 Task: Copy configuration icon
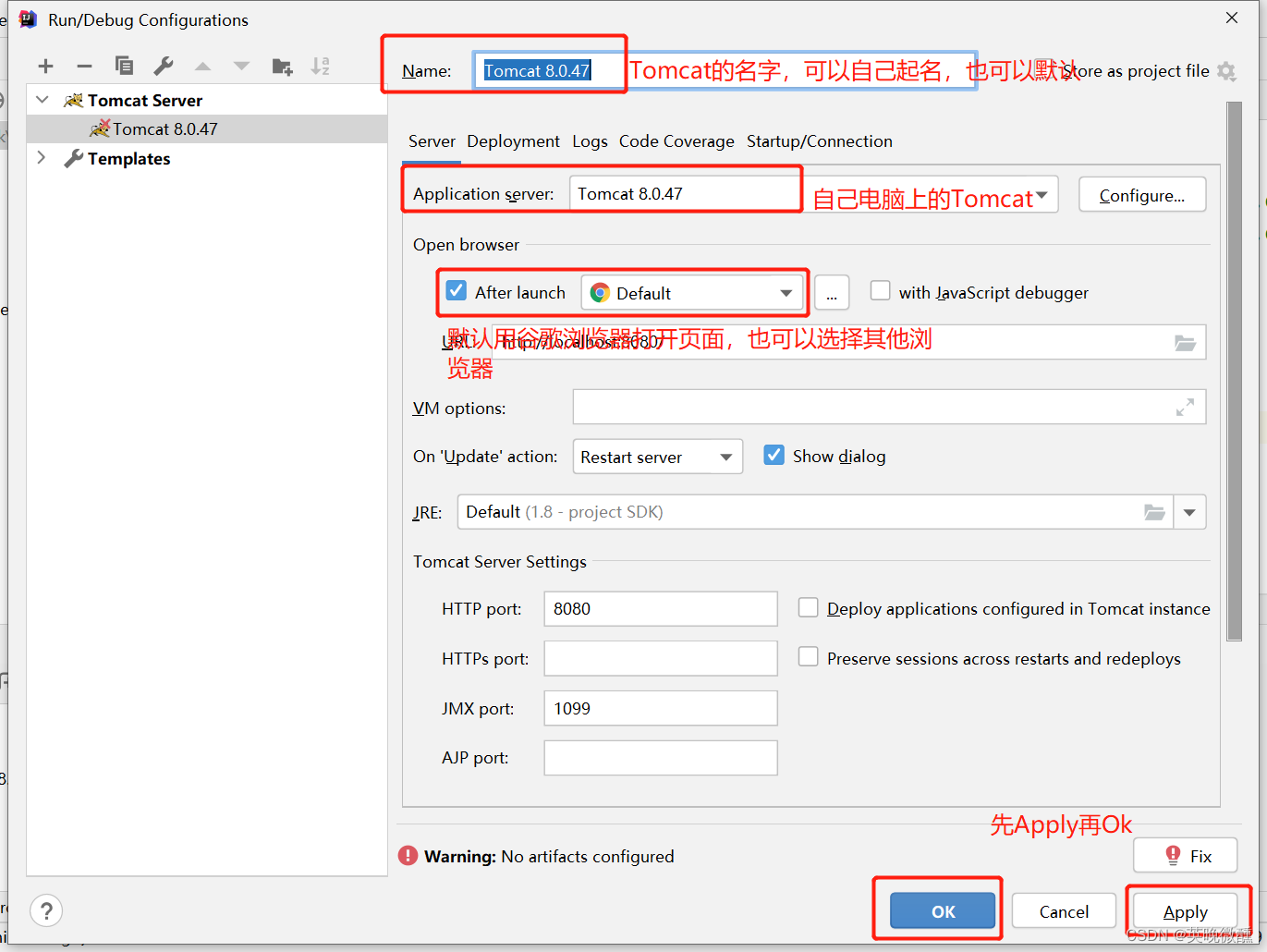(124, 66)
